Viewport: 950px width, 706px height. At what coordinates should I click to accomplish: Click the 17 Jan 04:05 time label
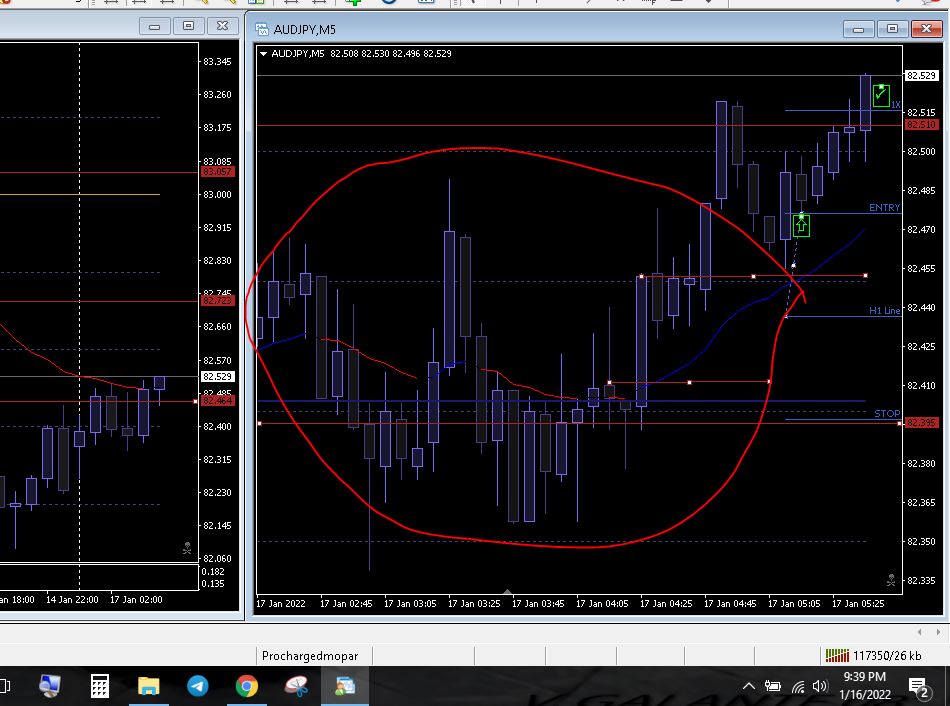[602, 604]
